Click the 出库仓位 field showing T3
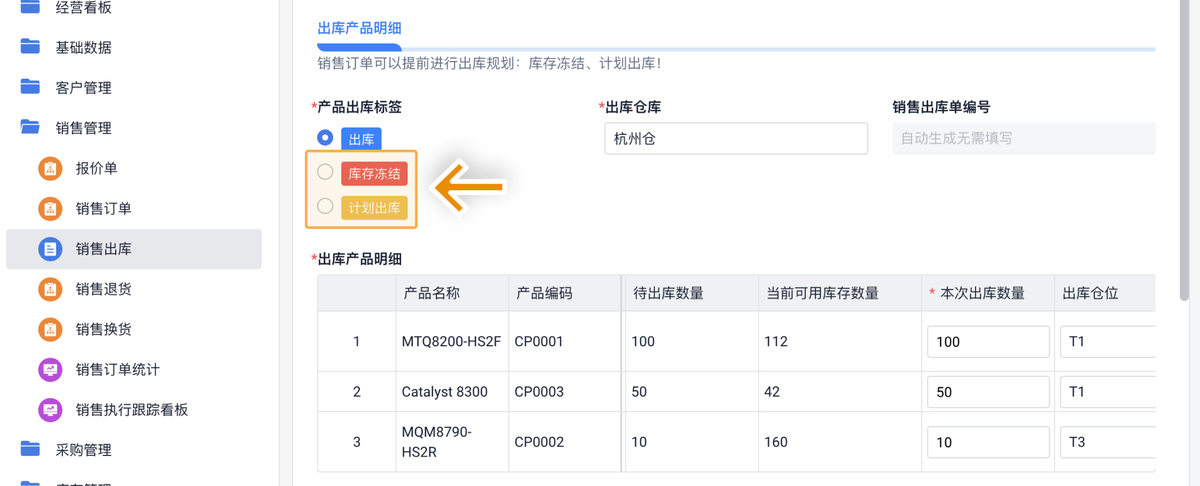 pos(1108,442)
